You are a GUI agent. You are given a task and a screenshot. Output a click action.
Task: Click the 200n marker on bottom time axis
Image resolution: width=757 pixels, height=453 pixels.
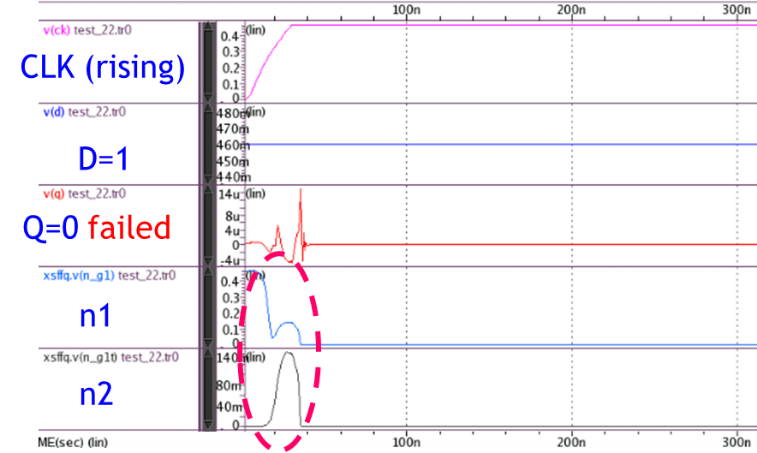click(x=572, y=441)
